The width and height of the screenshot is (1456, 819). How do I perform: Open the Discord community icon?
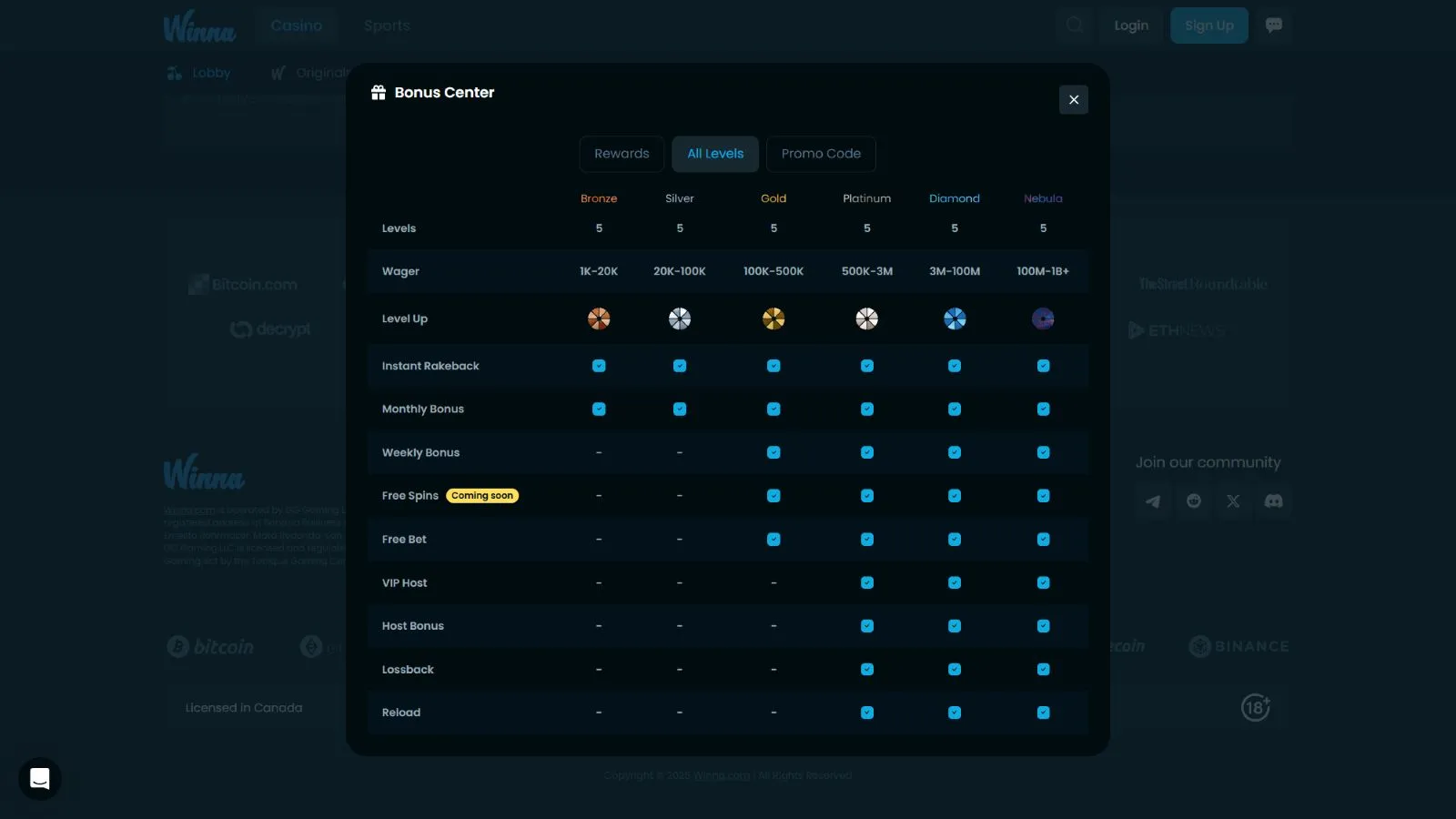click(x=1274, y=501)
